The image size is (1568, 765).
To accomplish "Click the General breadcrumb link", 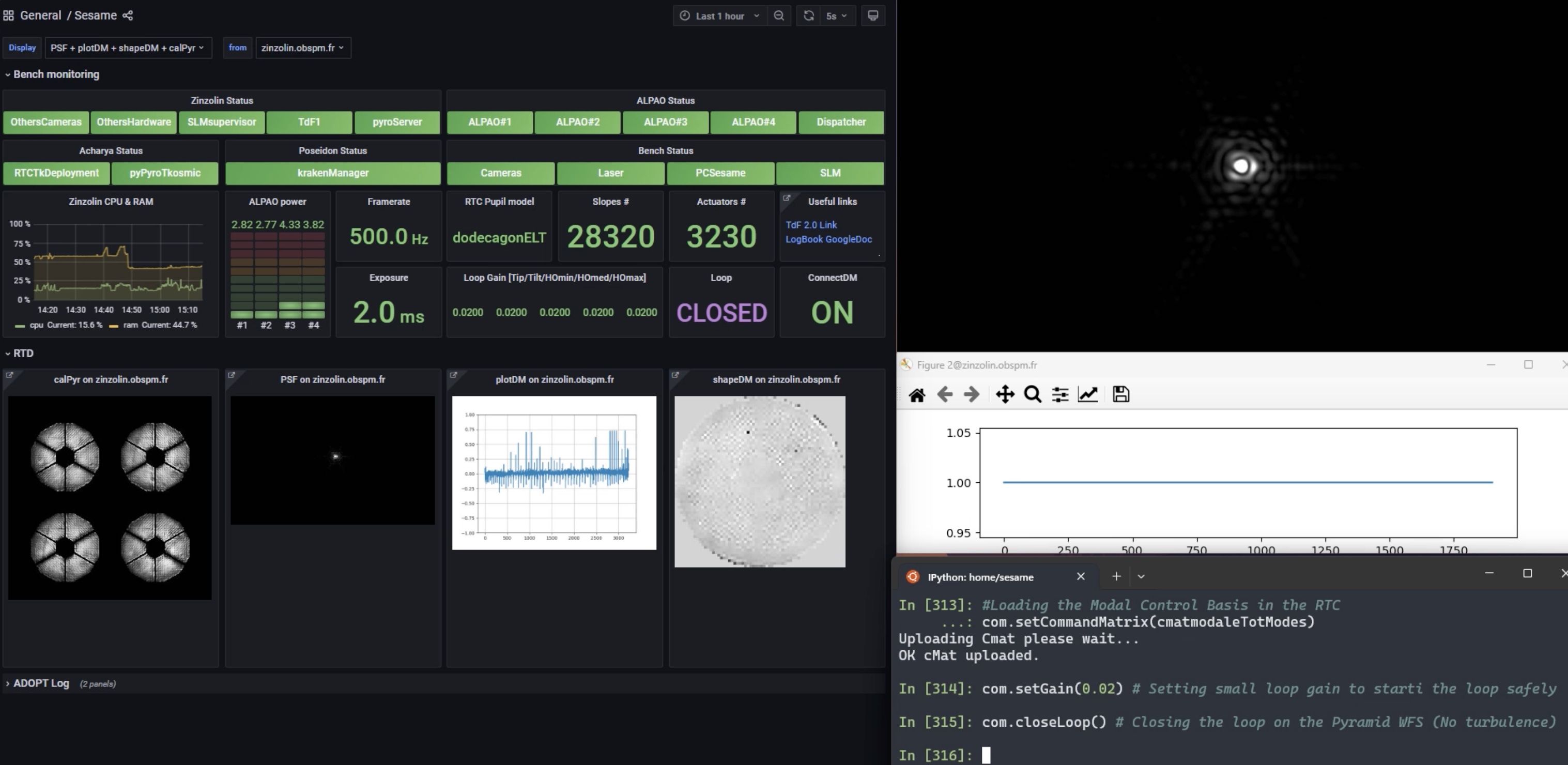I will pos(40,15).
